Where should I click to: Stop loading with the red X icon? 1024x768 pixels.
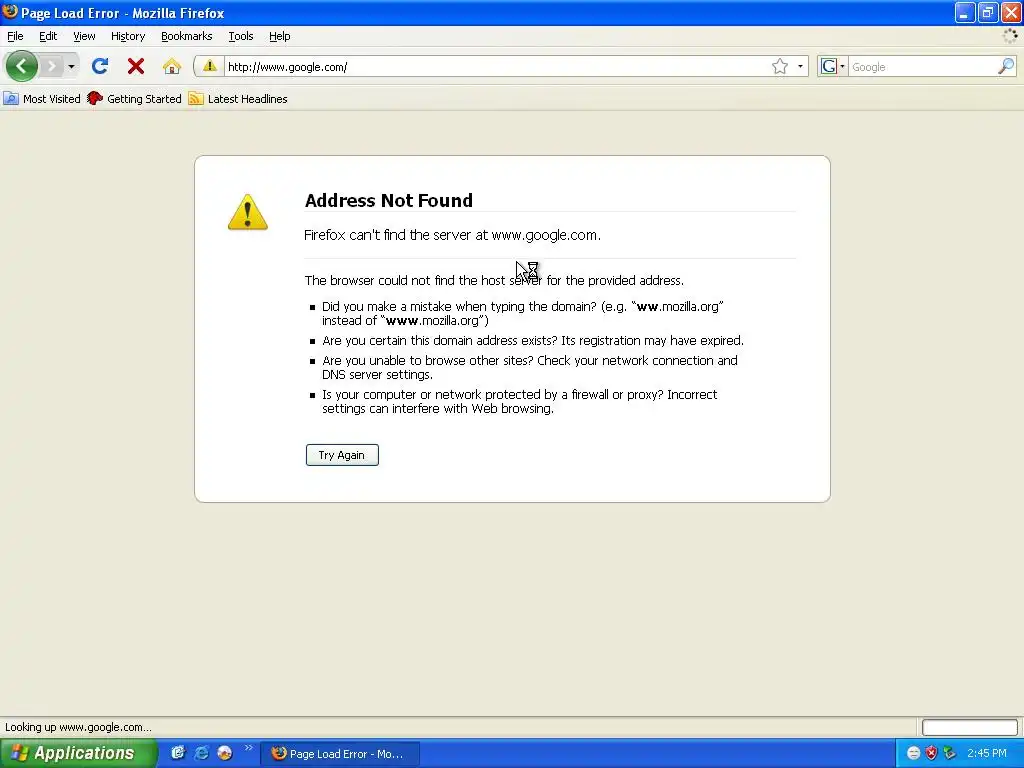[x=136, y=66]
